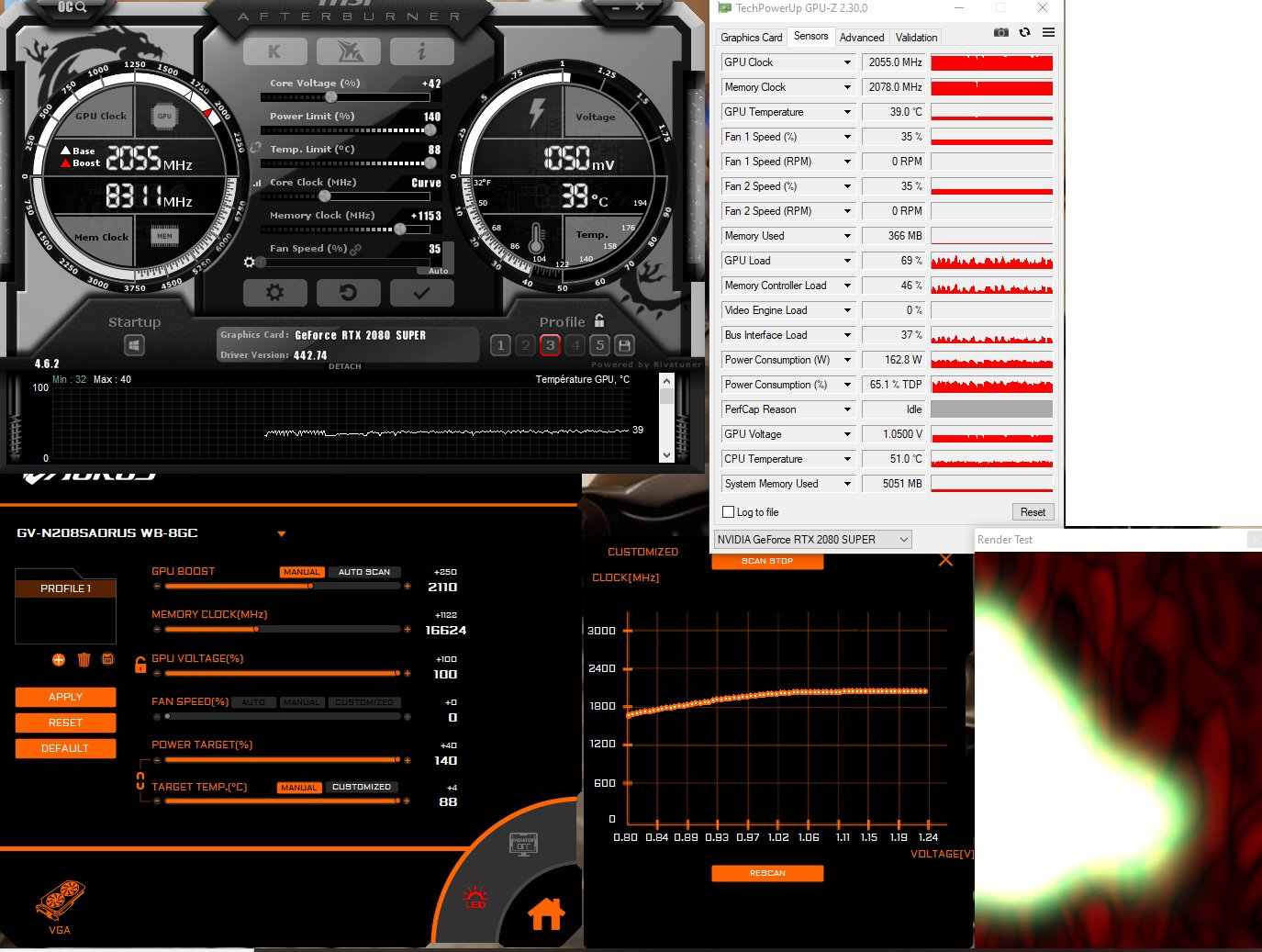Refresh GPU-Z sensors with the refresh icon
The image size is (1262, 952).
pyautogui.click(x=1024, y=32)
